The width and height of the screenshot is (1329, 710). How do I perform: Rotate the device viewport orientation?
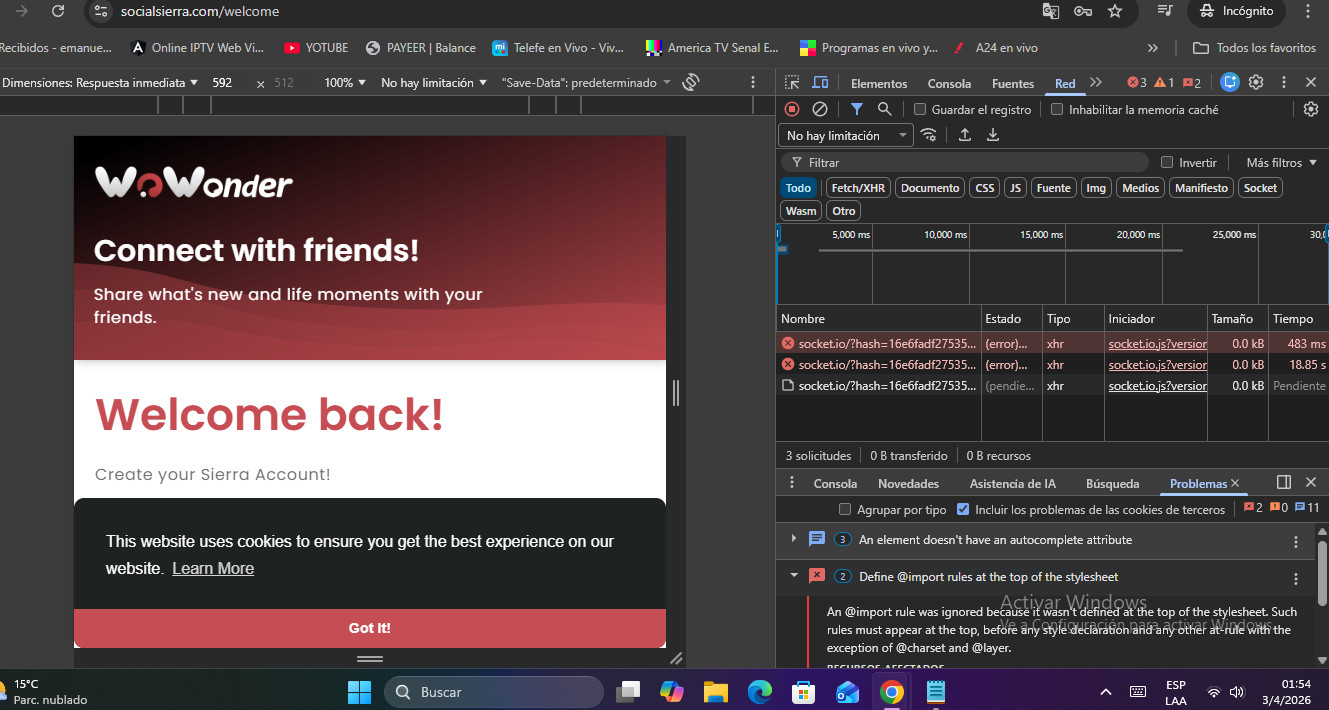(690, 83)
